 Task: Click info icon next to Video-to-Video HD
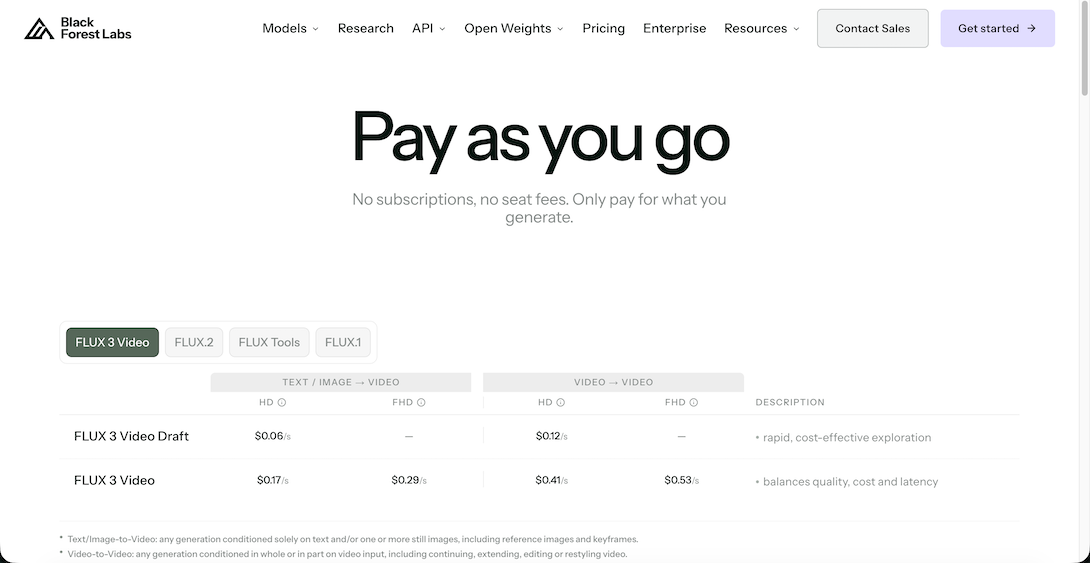pyautogui.click(x=560, y=402)
